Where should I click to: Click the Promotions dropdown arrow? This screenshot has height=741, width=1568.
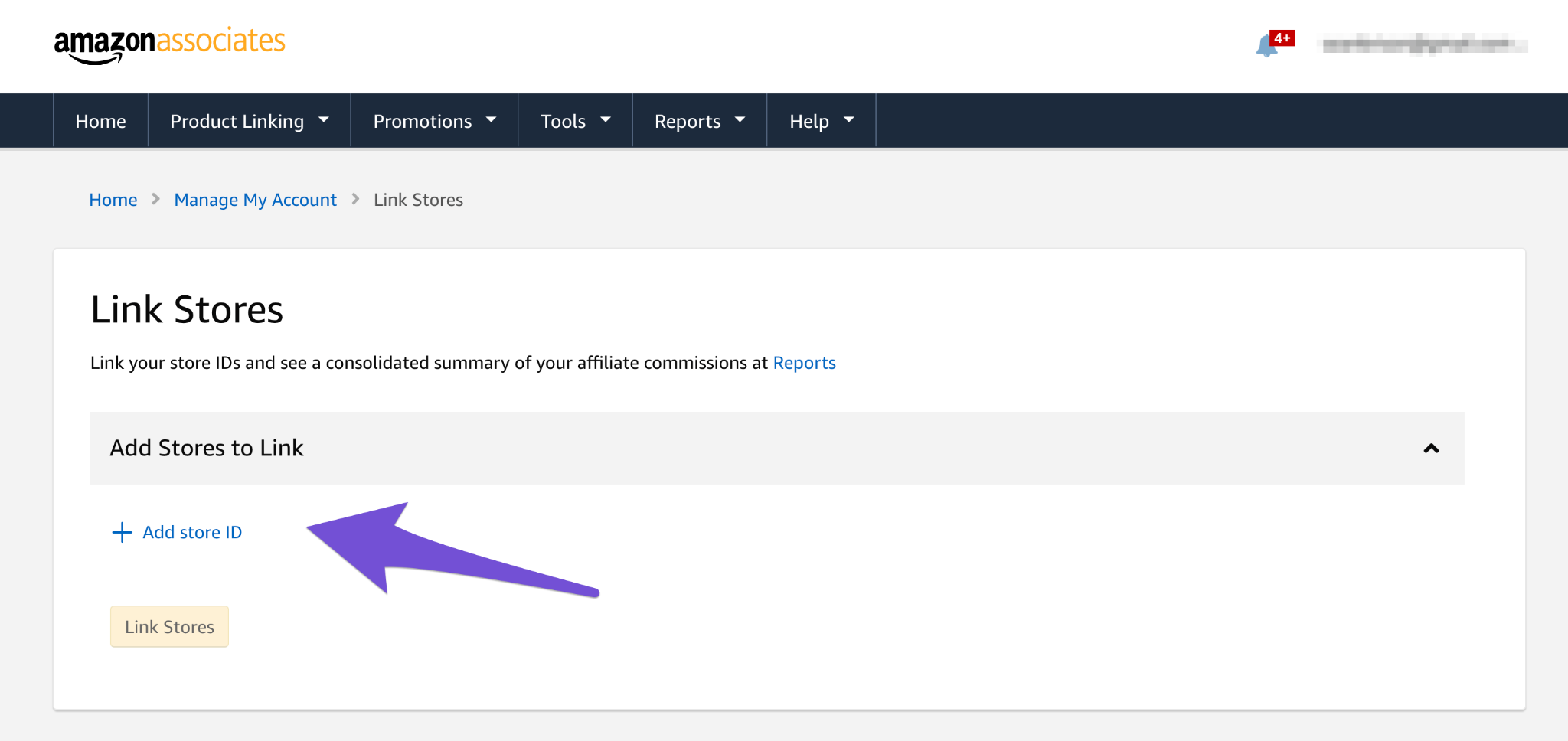(x=492, y=120)
